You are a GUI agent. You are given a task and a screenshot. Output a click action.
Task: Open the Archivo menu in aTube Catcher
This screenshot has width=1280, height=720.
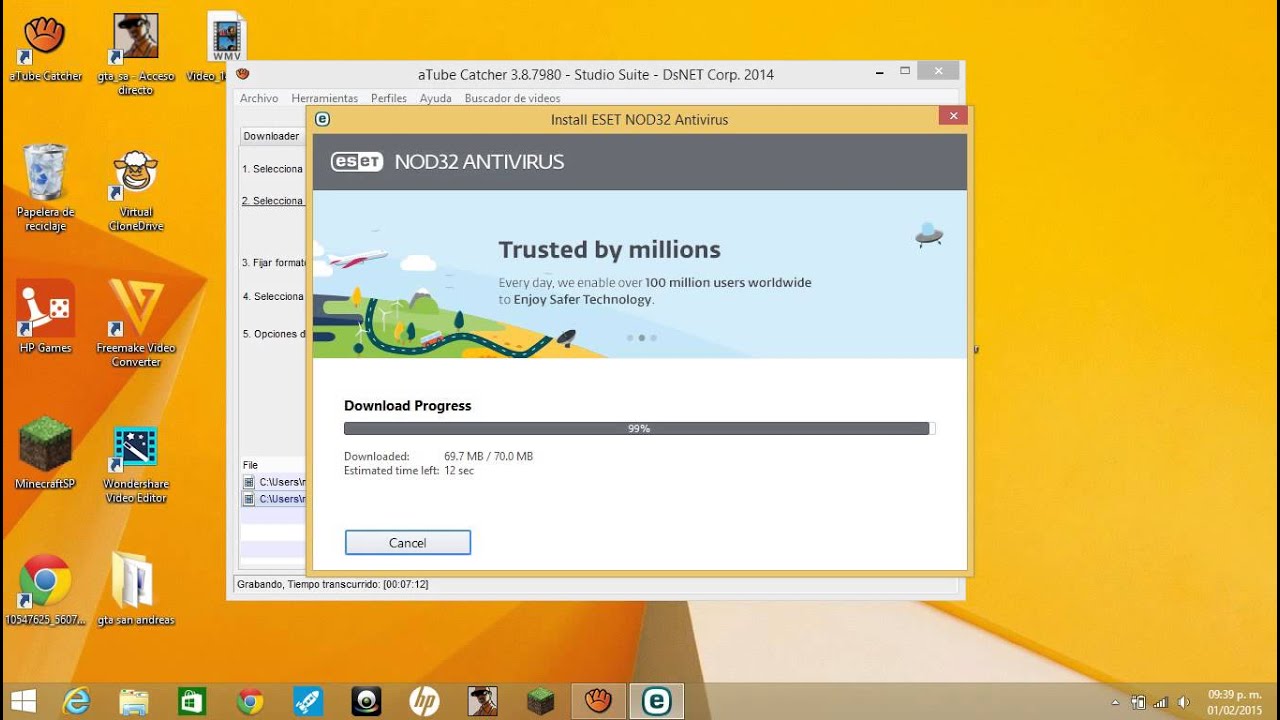pyautogui.click(x=259, y=98)
